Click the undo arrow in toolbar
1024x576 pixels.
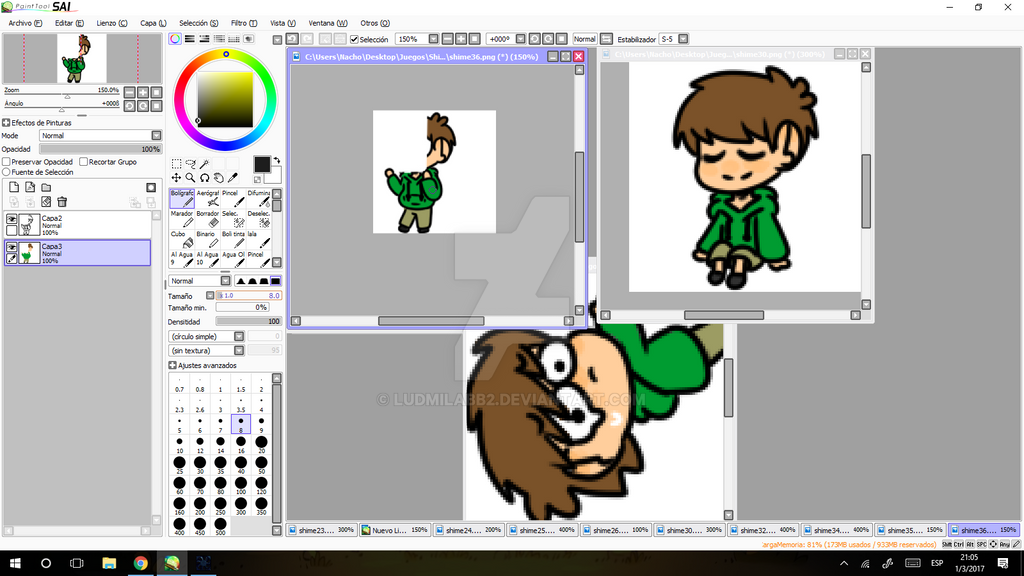(293, 39)
